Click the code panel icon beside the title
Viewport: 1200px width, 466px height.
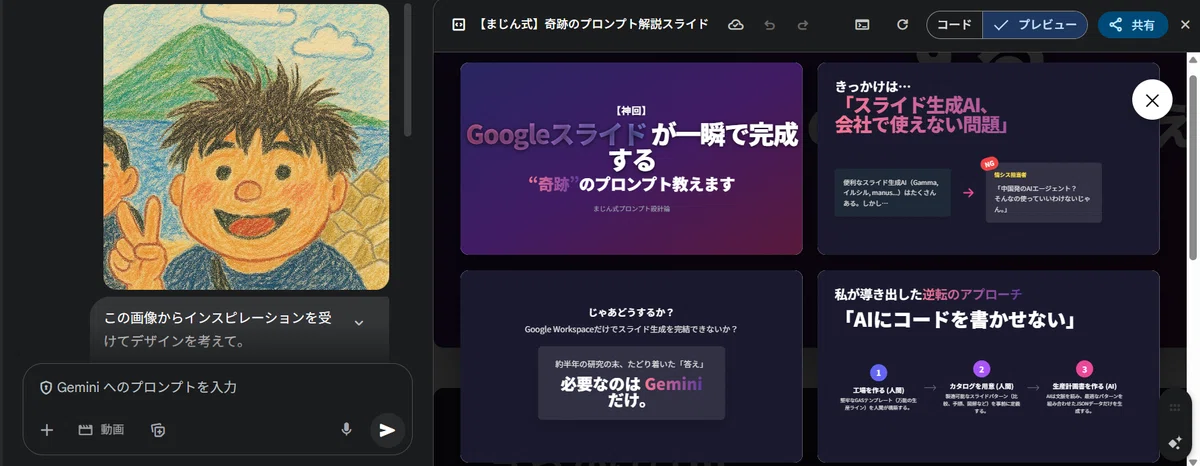[x=458, y=25]
